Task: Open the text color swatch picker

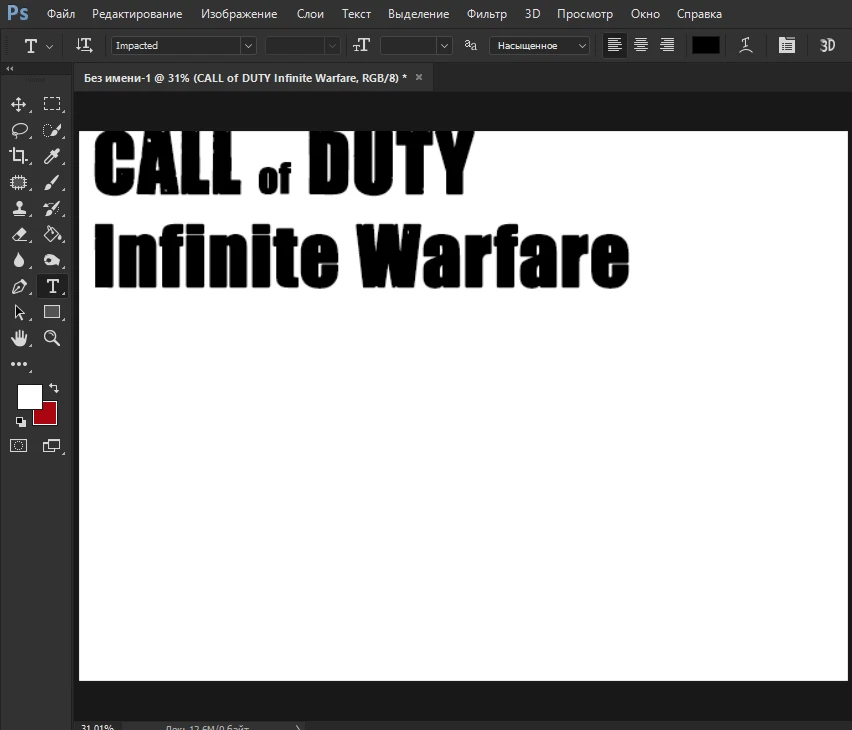Action: (705, 45)
